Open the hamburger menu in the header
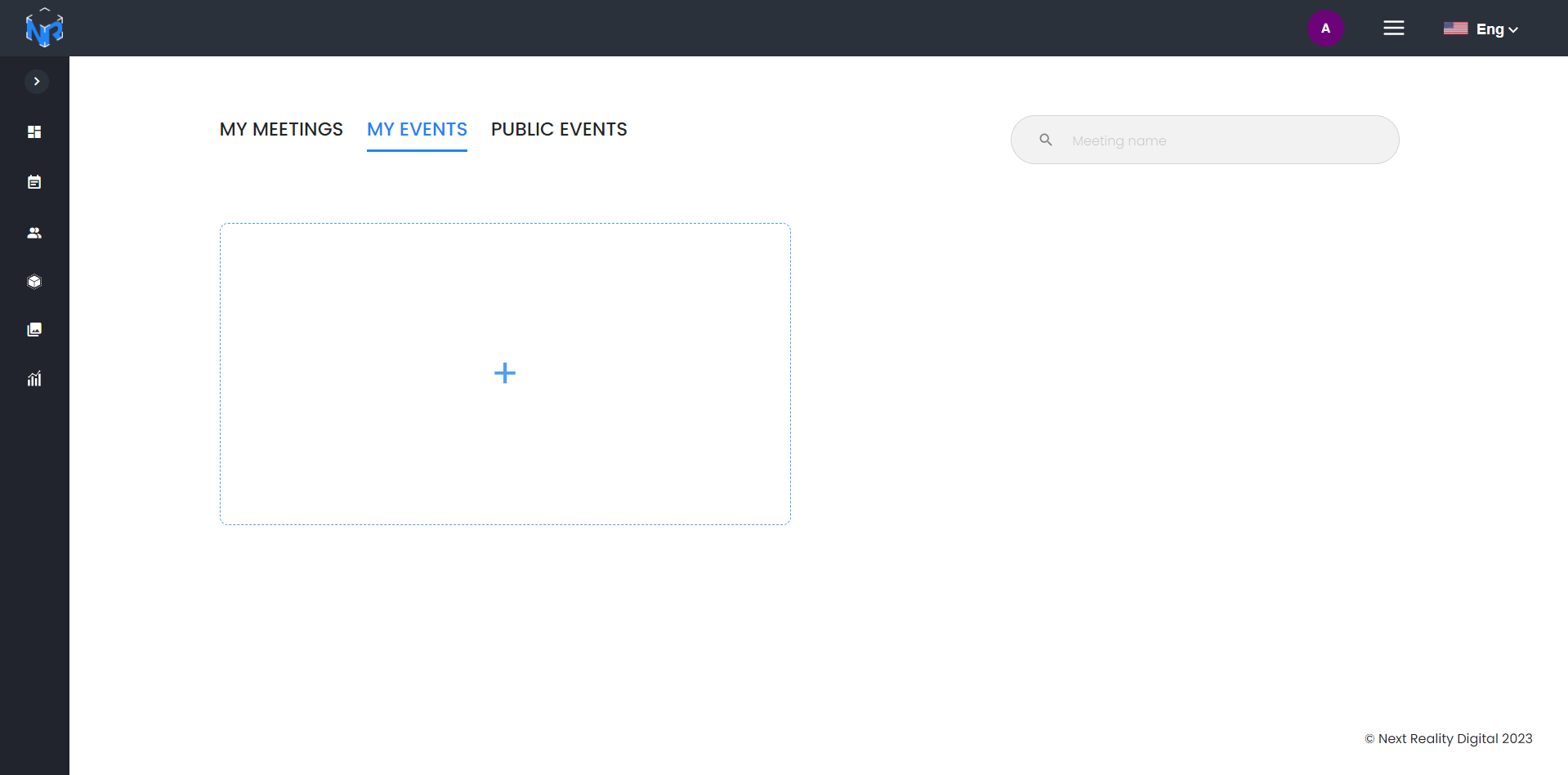The image size is (1568, 775). 1394,29
